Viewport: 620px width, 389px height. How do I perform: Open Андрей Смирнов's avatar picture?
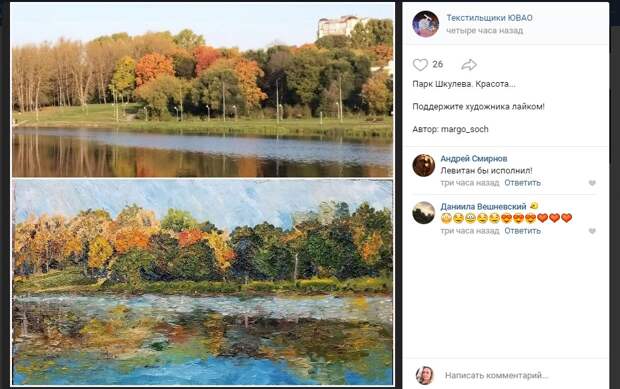[x=423, y=165]
